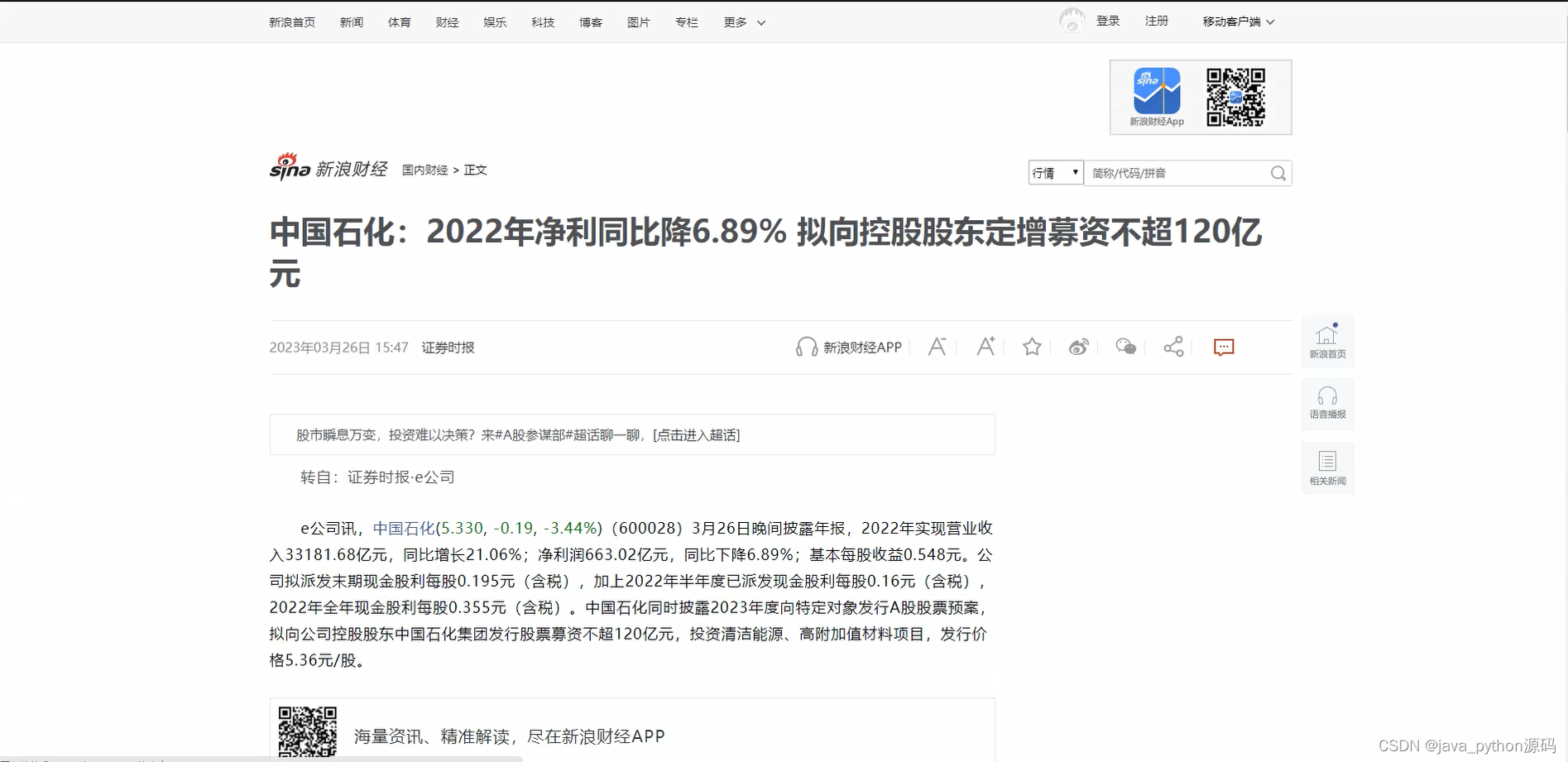Open 新浪首页 in the top nav
This screenshot has width=1568, height=762.
[292, 22]
